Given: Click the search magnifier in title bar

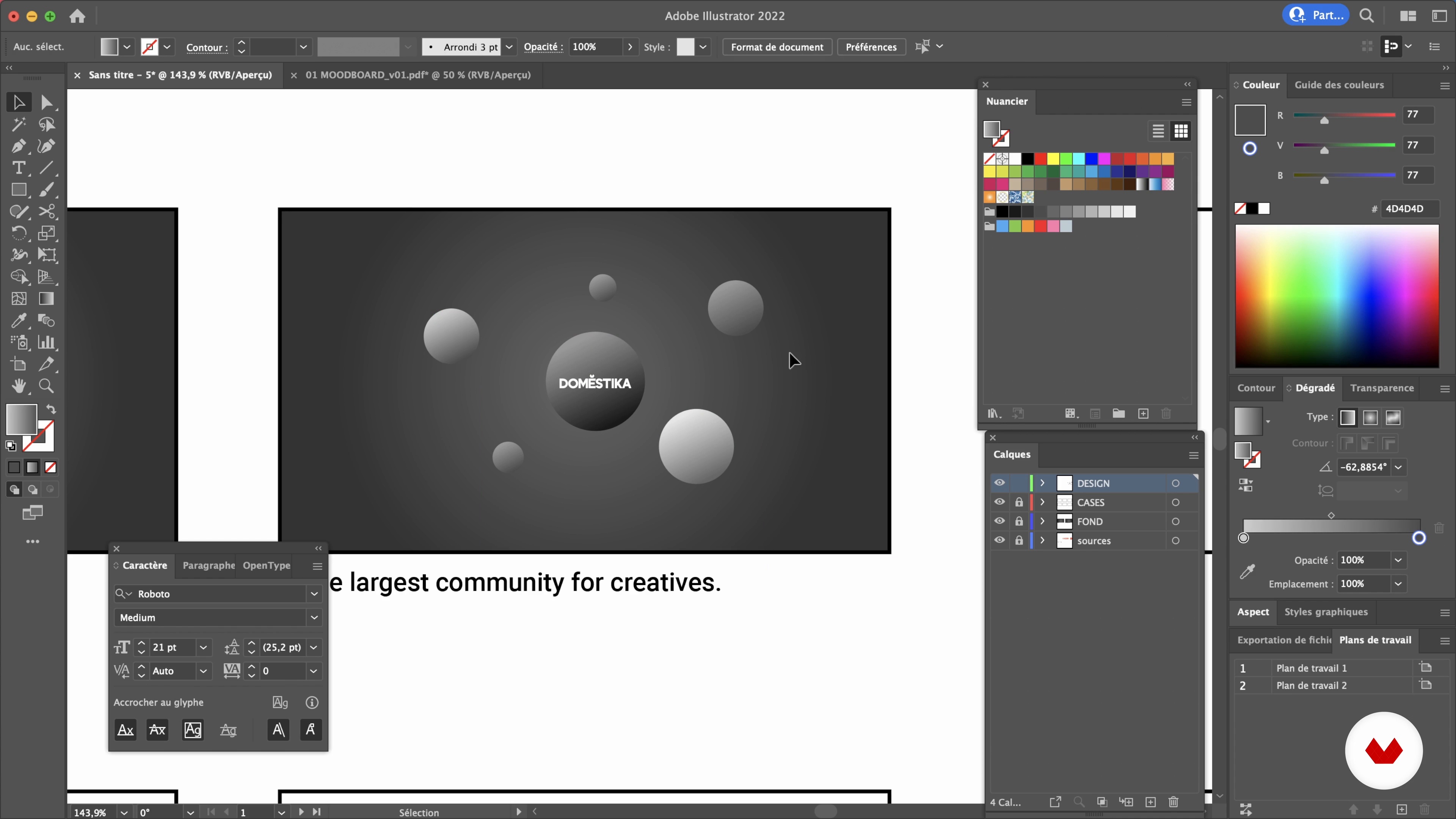Looking at the screenshot, I should pos(1367,16).
